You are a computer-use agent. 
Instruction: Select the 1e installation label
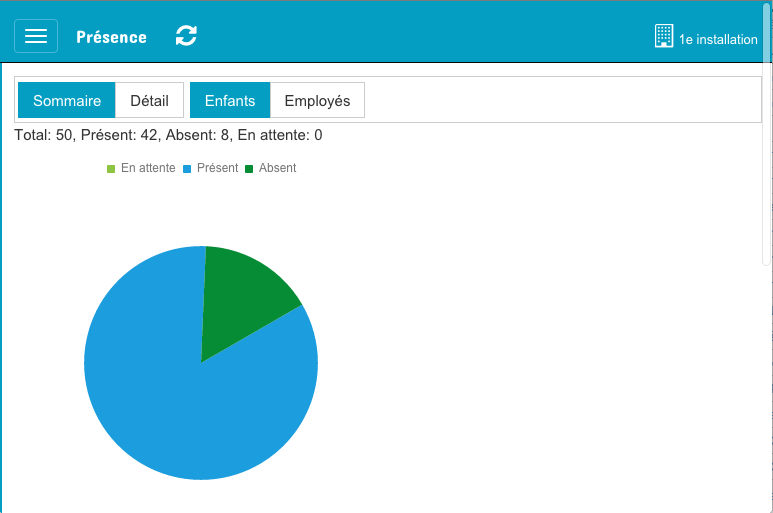pyautogui.click(x=718, y=40)
